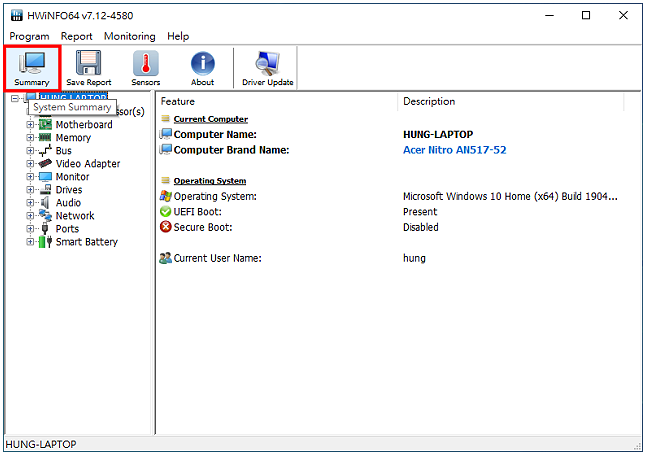Open the Report menu
This screenshot has width=647, height=456.
pyautogui.click(x=77, y=36)
